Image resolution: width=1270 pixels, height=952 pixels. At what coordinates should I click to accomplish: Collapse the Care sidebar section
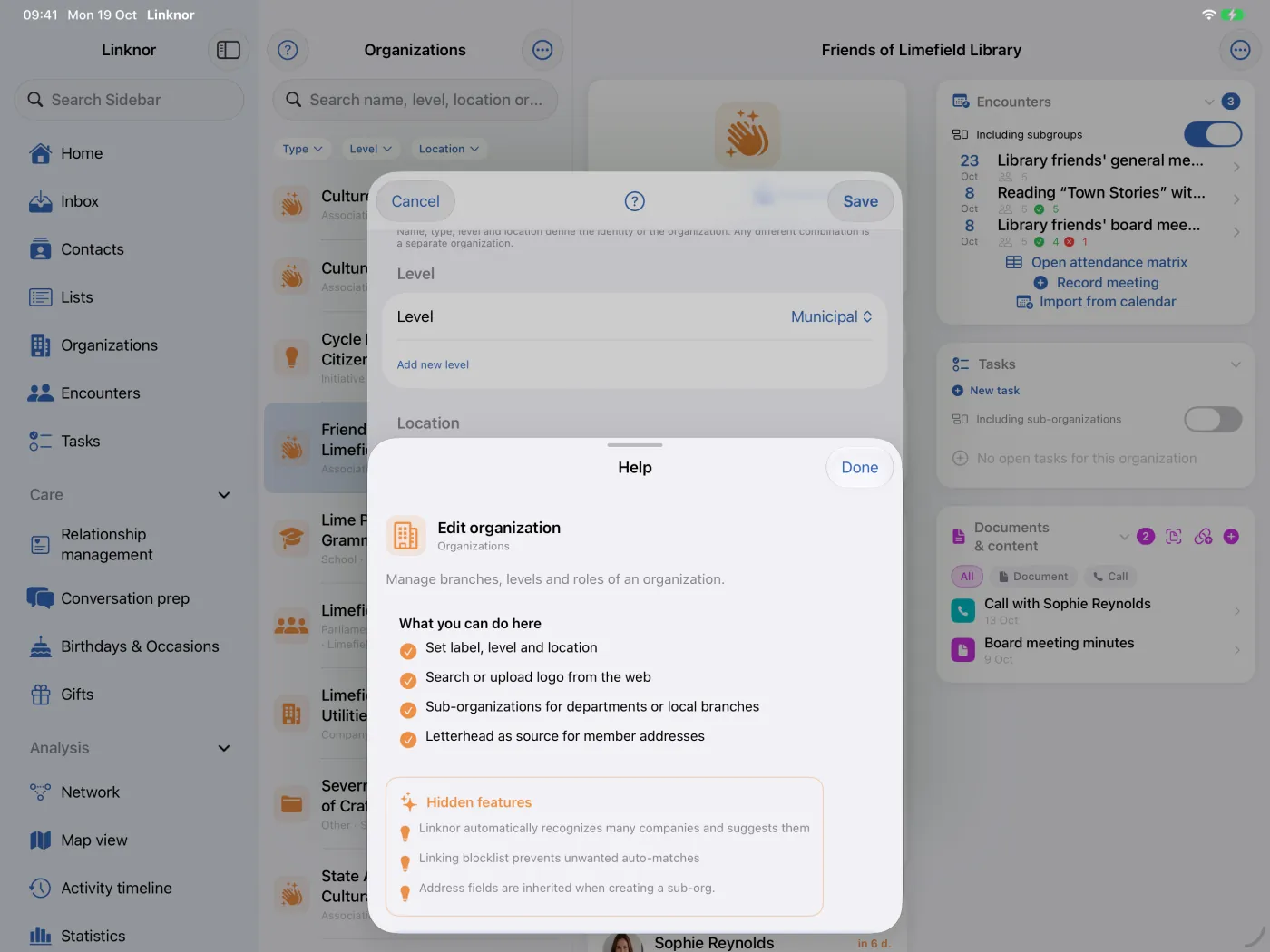[224, 495]
